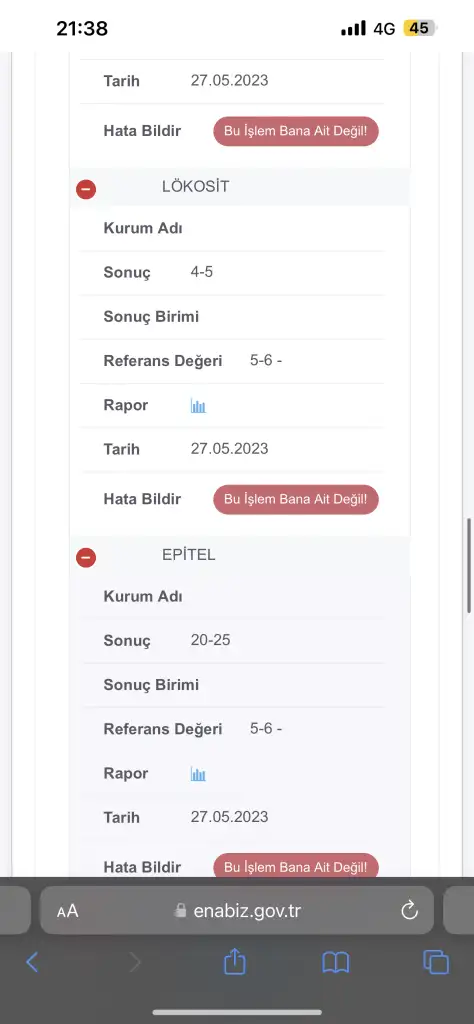Tap enabiz.gov.tr address bar
This screenshot has height=1024, width=474.
tap(237, 910)
